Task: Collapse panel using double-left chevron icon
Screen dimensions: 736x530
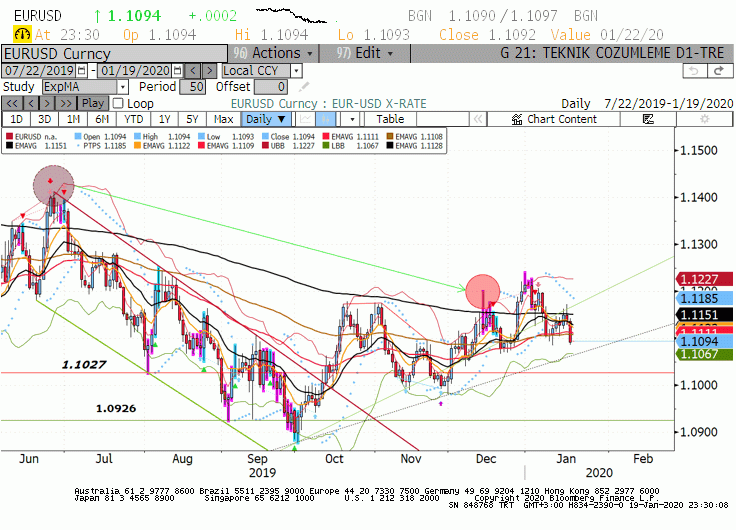Action: click(477, 119)
